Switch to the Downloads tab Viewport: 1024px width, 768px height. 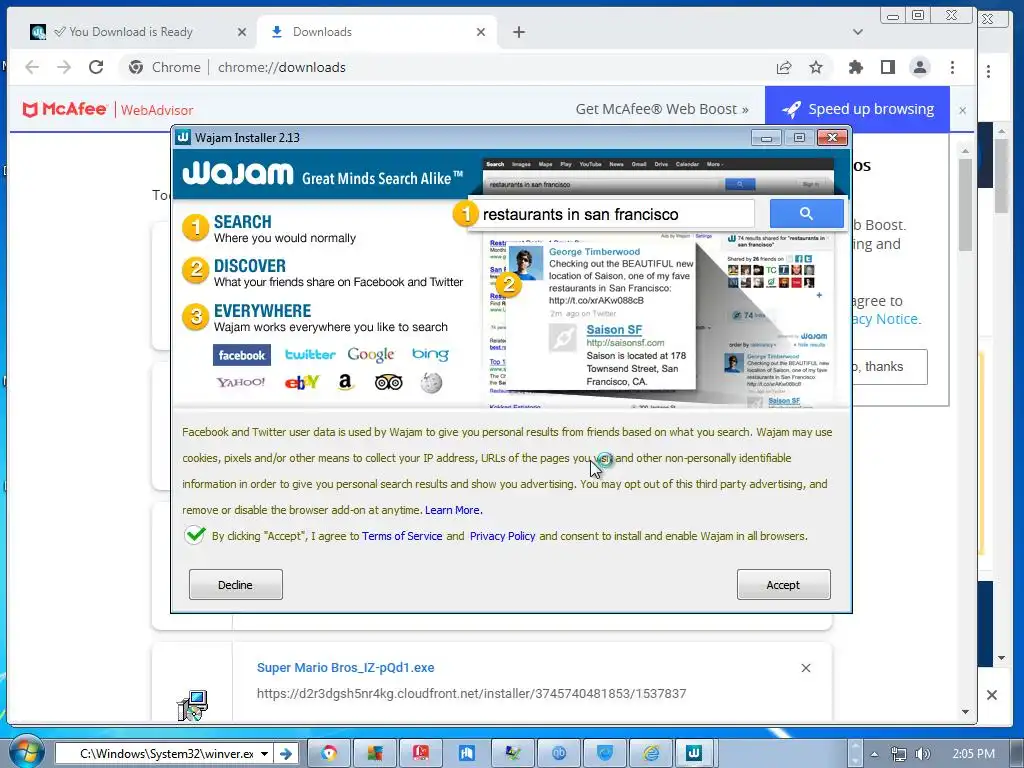322,31
